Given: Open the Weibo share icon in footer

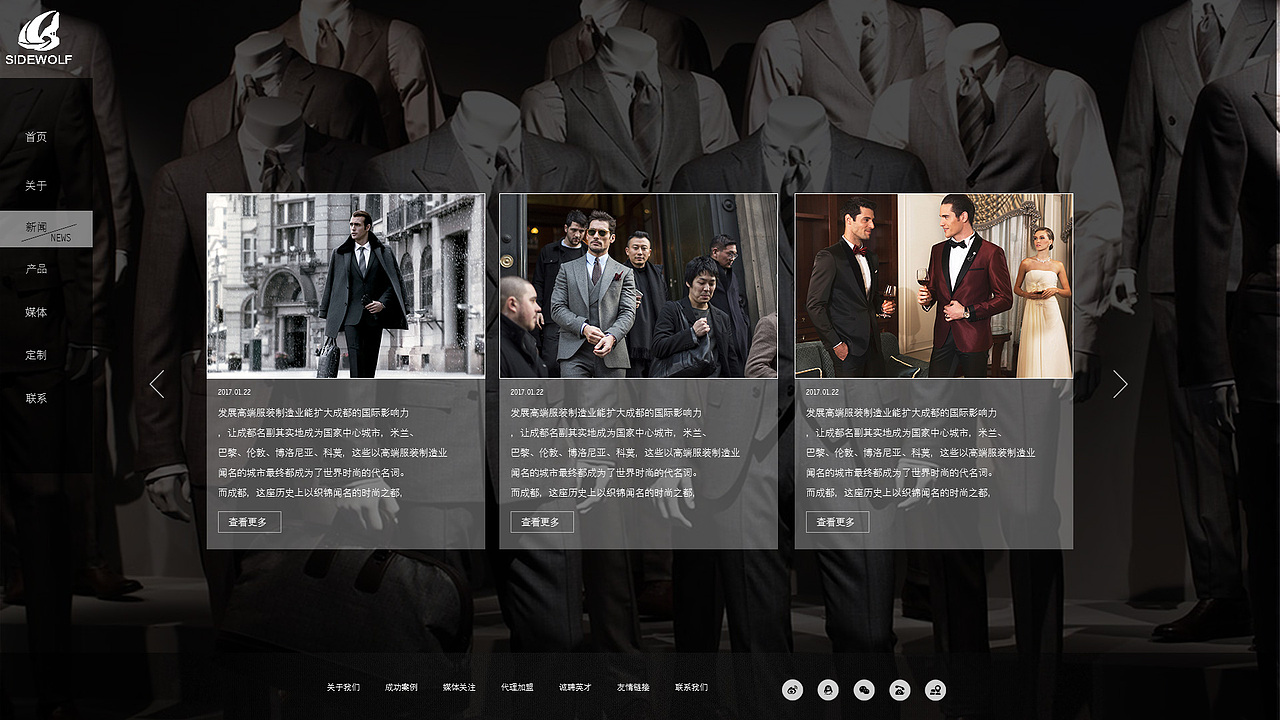Looking at the screenshot, I should 793,689.
